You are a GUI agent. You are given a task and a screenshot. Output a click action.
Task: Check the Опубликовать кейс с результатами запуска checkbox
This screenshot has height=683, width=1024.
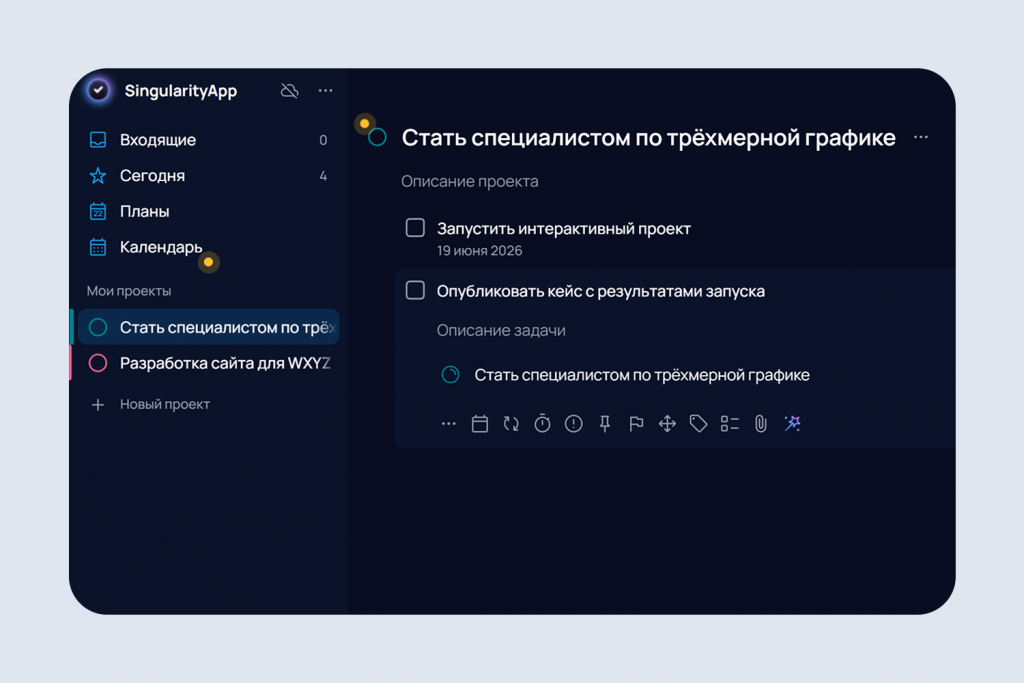point(415,291)
